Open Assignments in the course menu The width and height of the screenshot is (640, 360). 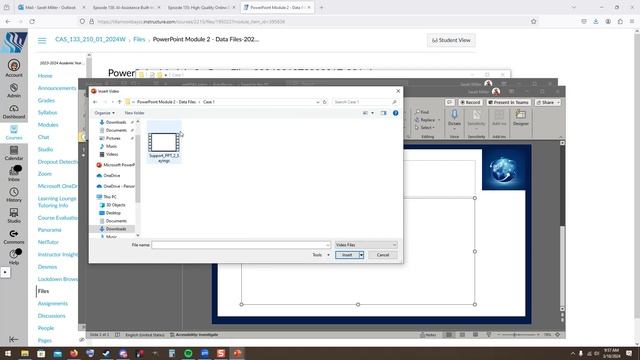click(53, 304)
